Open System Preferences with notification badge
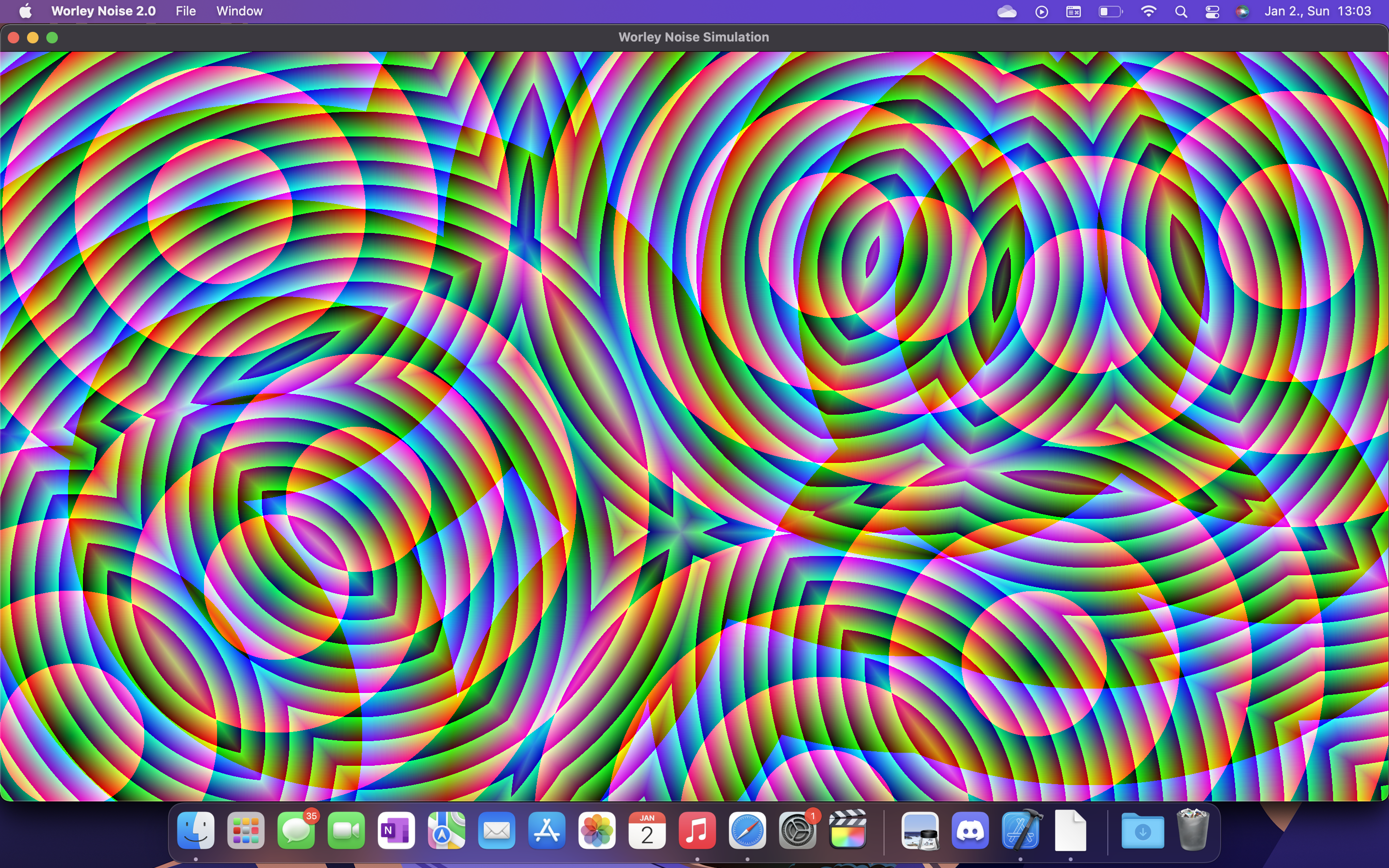Image resolution: width=1389 pixels, height=868 pixels. tap(797, 831)
